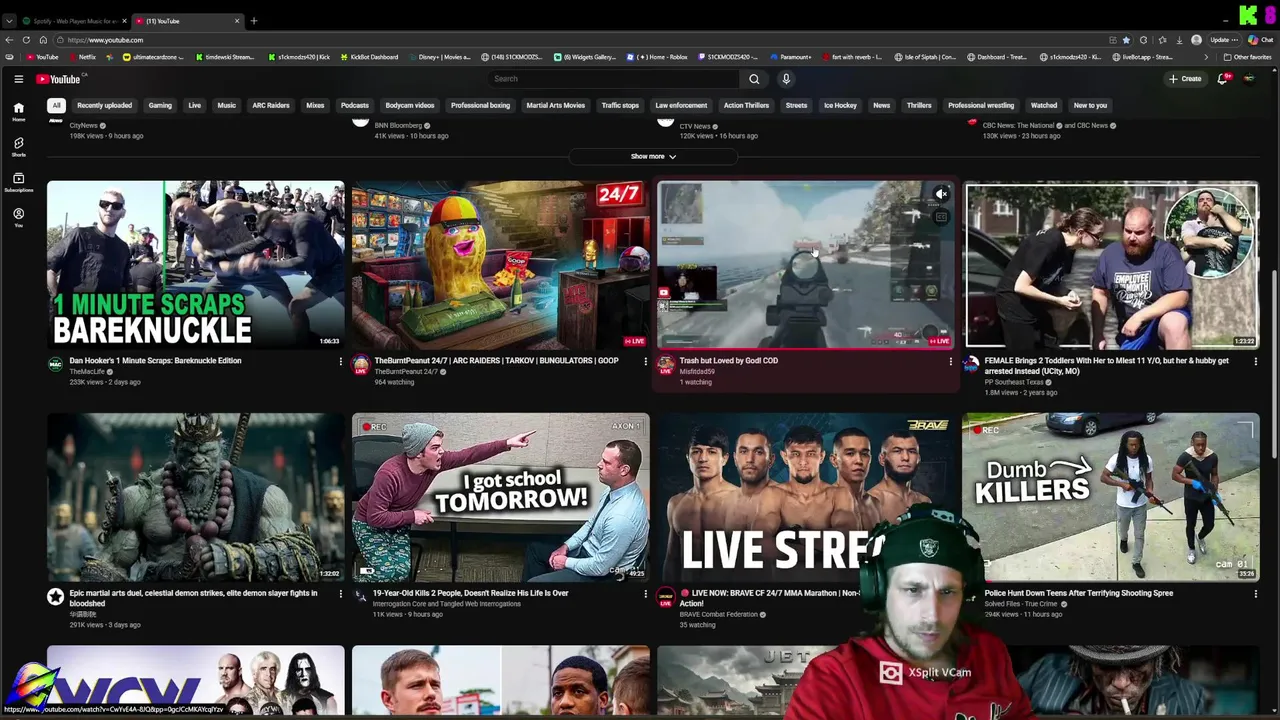Image resolution: width=1280 pixels, height=720 pixels.
Task: Select the Martial Arts Movies chip
Action: [555, 105]
